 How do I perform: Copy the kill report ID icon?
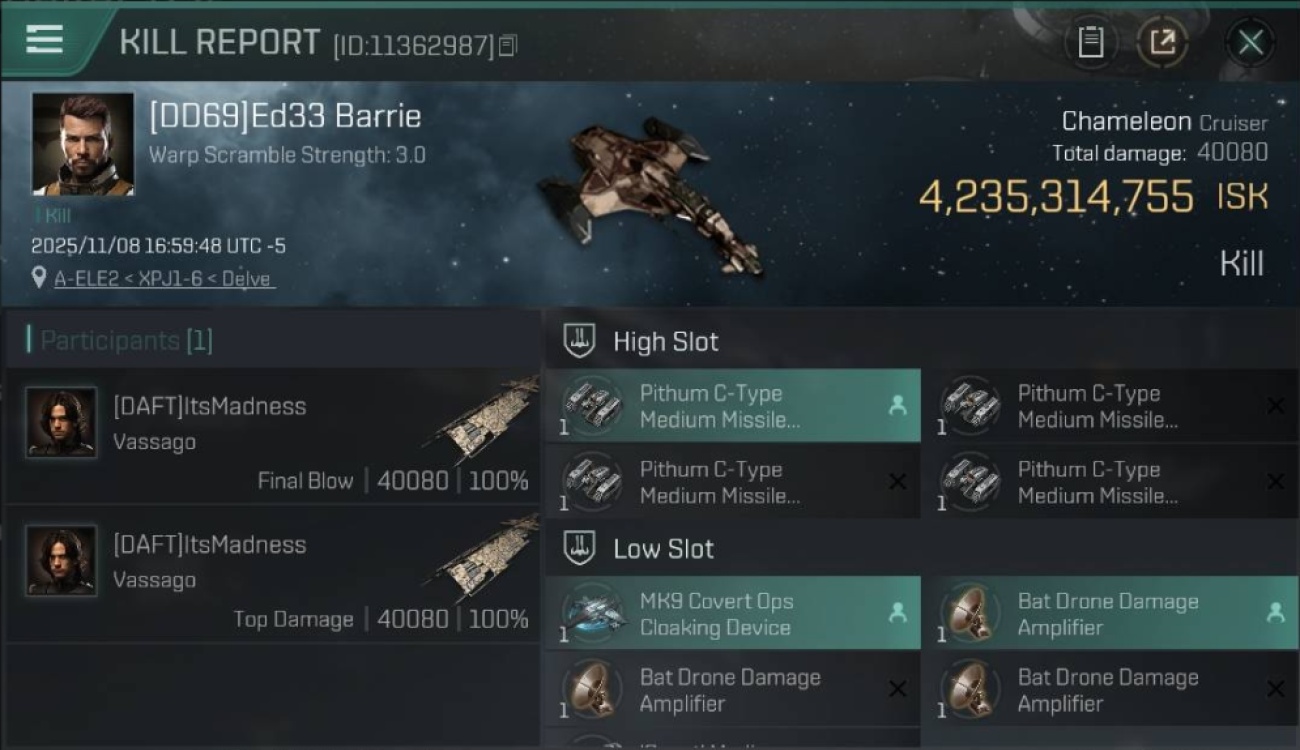tap(508, 45)
